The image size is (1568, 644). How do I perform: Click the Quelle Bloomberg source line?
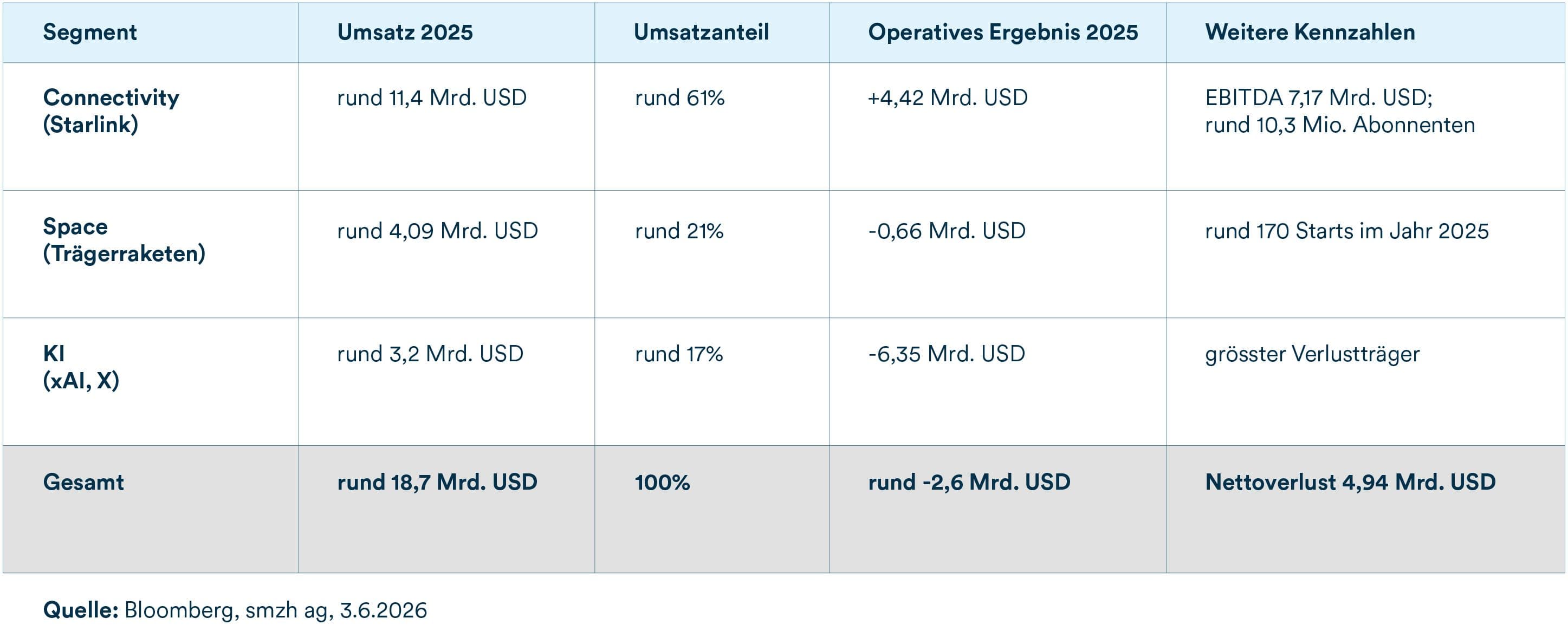click(x=235, y=610)
